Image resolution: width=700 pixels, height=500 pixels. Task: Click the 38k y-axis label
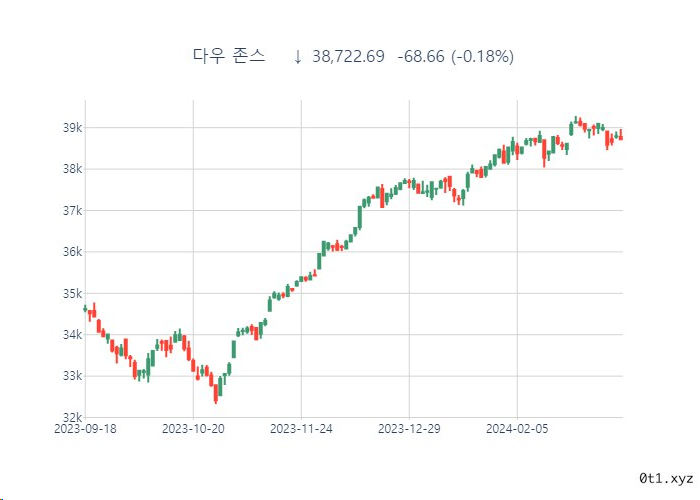click(72, 169)
